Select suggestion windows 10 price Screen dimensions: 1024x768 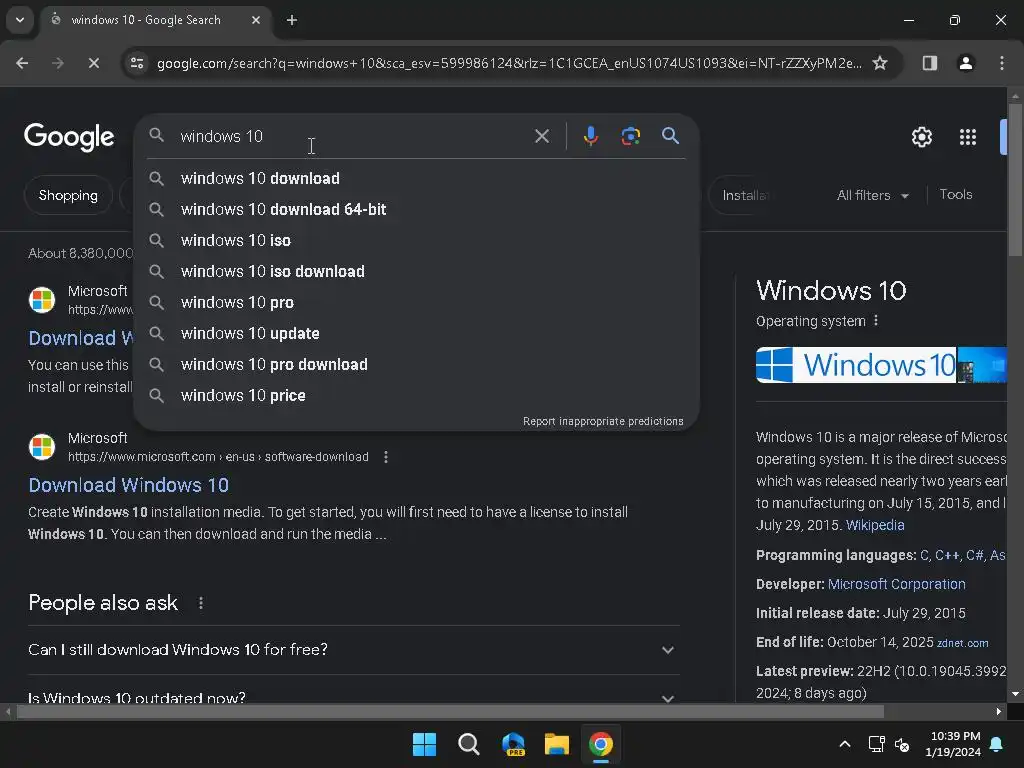pyautogui.click(x=416, y=396)
